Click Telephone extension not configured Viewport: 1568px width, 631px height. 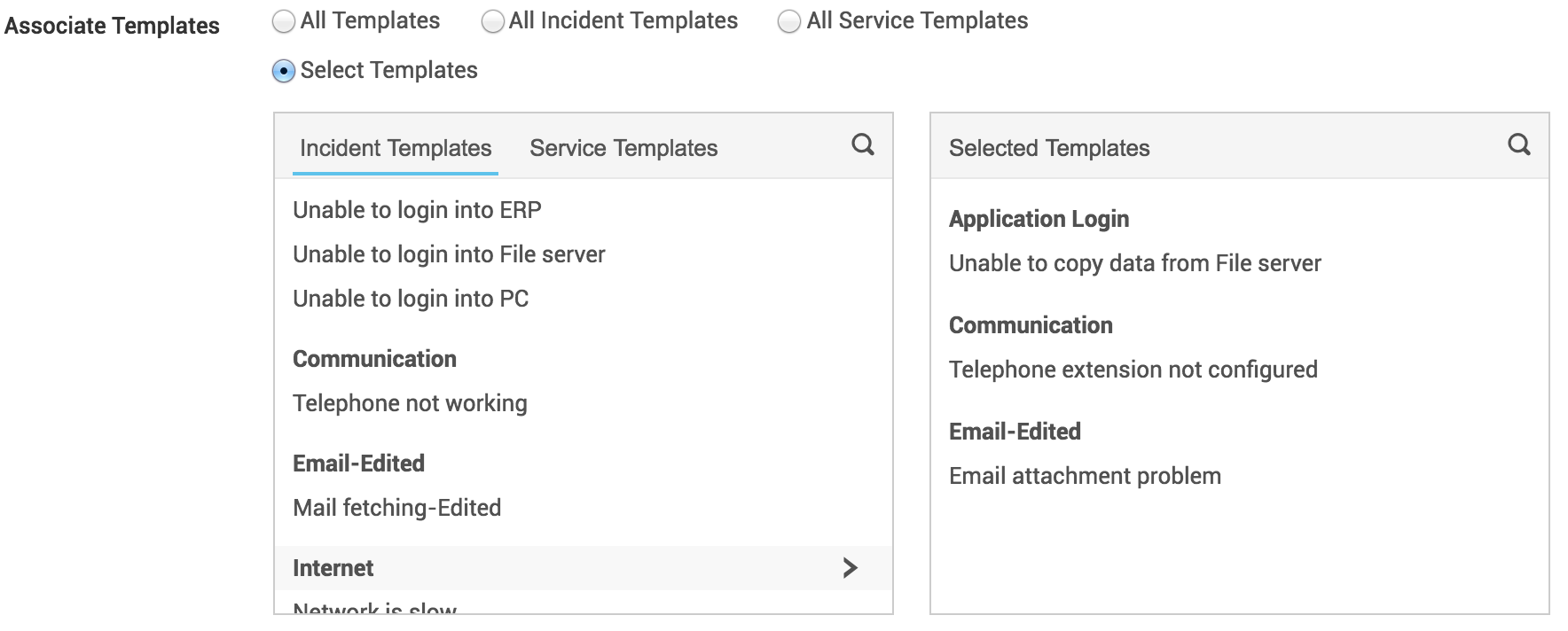[x=1133, y=370]
